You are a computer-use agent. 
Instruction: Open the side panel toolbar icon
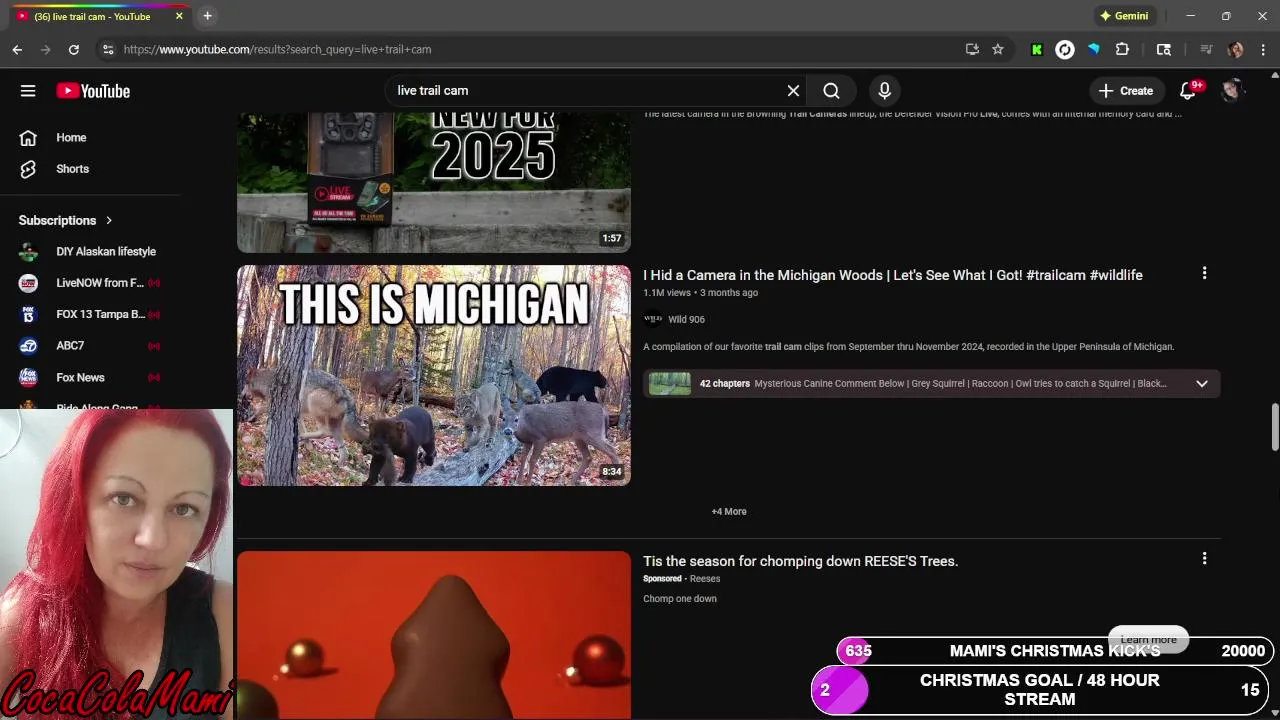[1164, 49]
